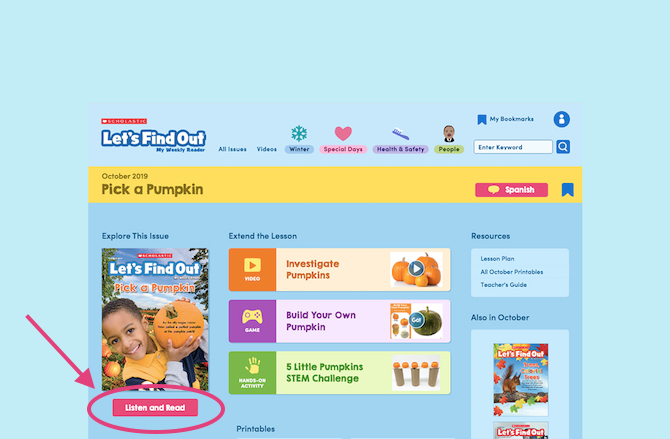Select the Special Days heart icon
The height and width of the screenshot is (439, 670).
tap(343, 133)
